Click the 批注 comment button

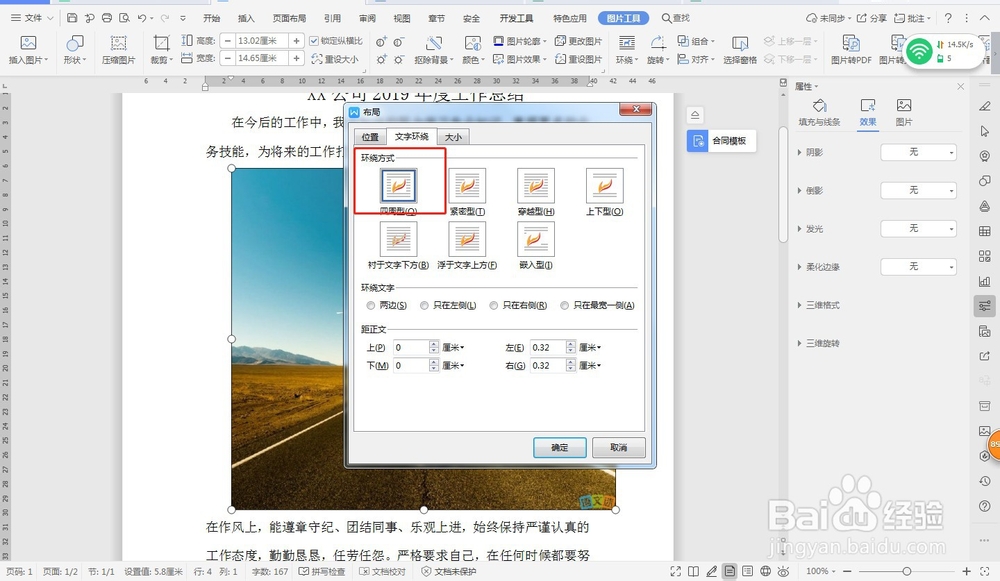tap(912, 18)
